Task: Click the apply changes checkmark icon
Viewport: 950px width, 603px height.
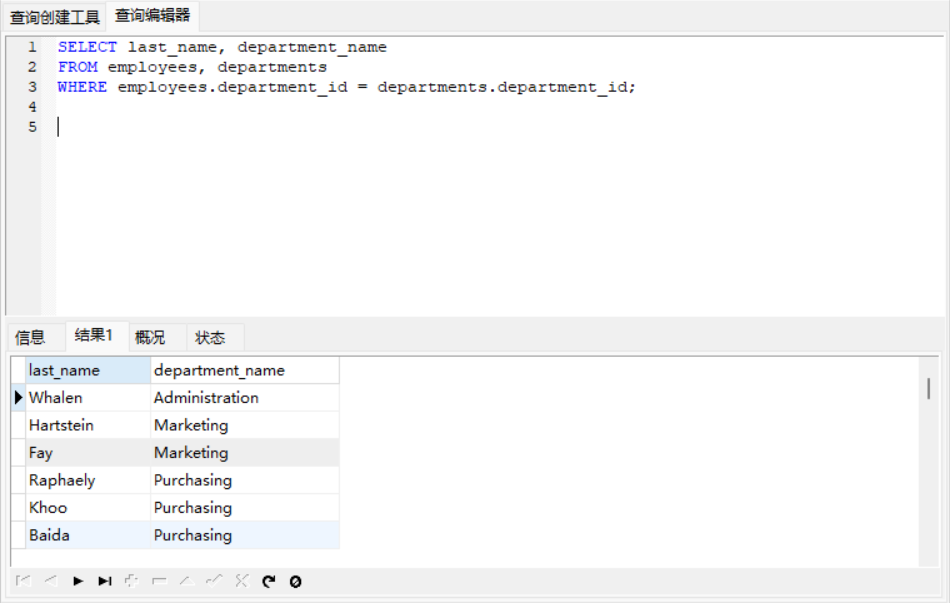Action: click(213, 581)
